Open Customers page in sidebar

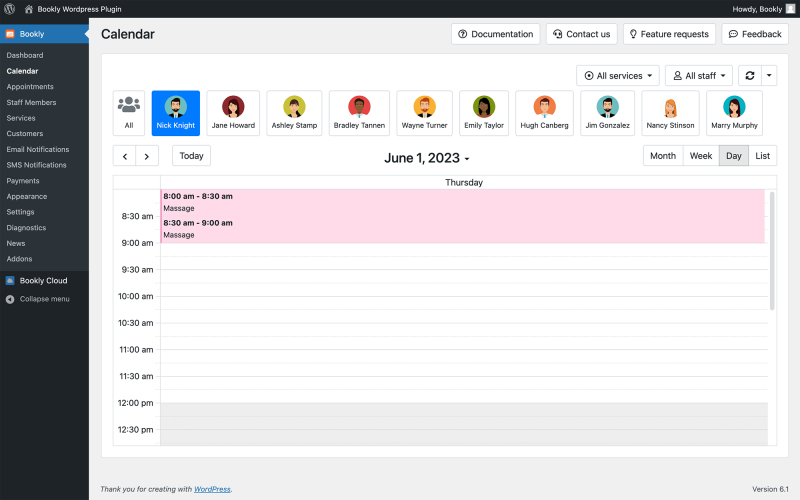tap(25, 134)
